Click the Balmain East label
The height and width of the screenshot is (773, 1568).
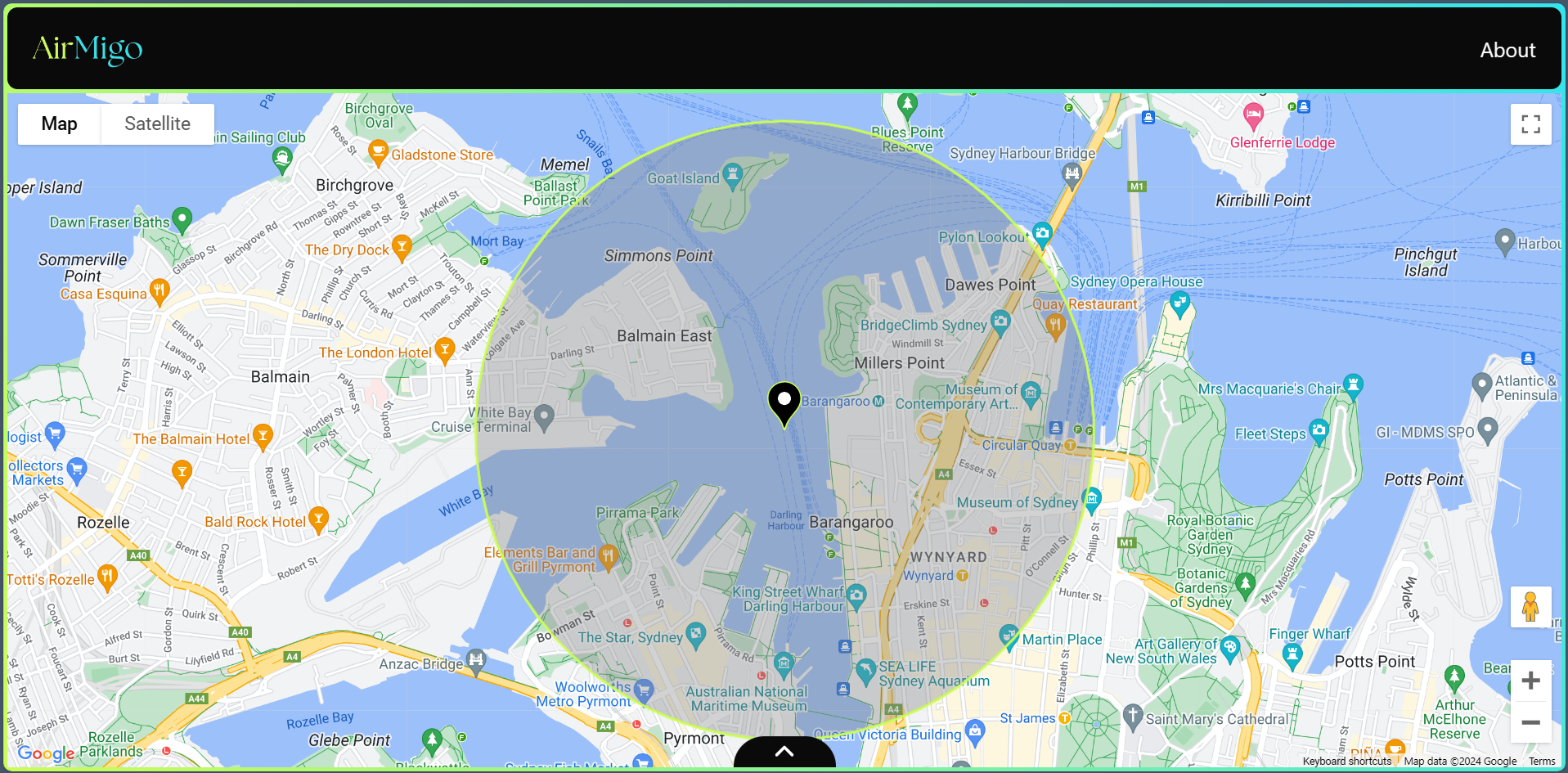(x=664, y=335)
